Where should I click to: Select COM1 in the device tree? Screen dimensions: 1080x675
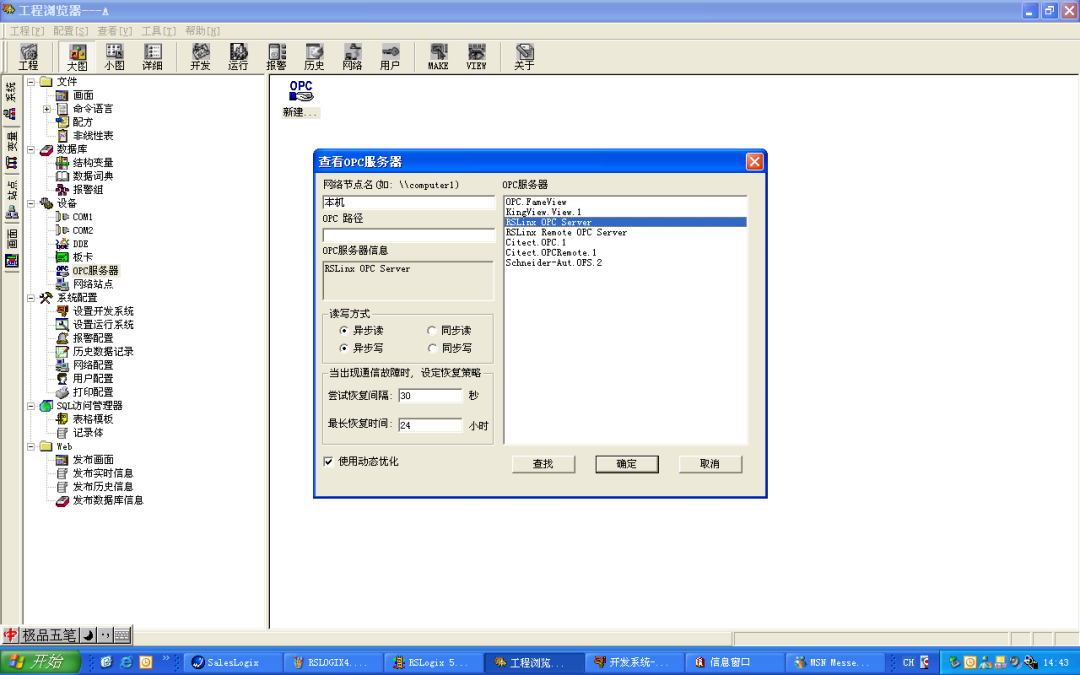tap(83, 217)
